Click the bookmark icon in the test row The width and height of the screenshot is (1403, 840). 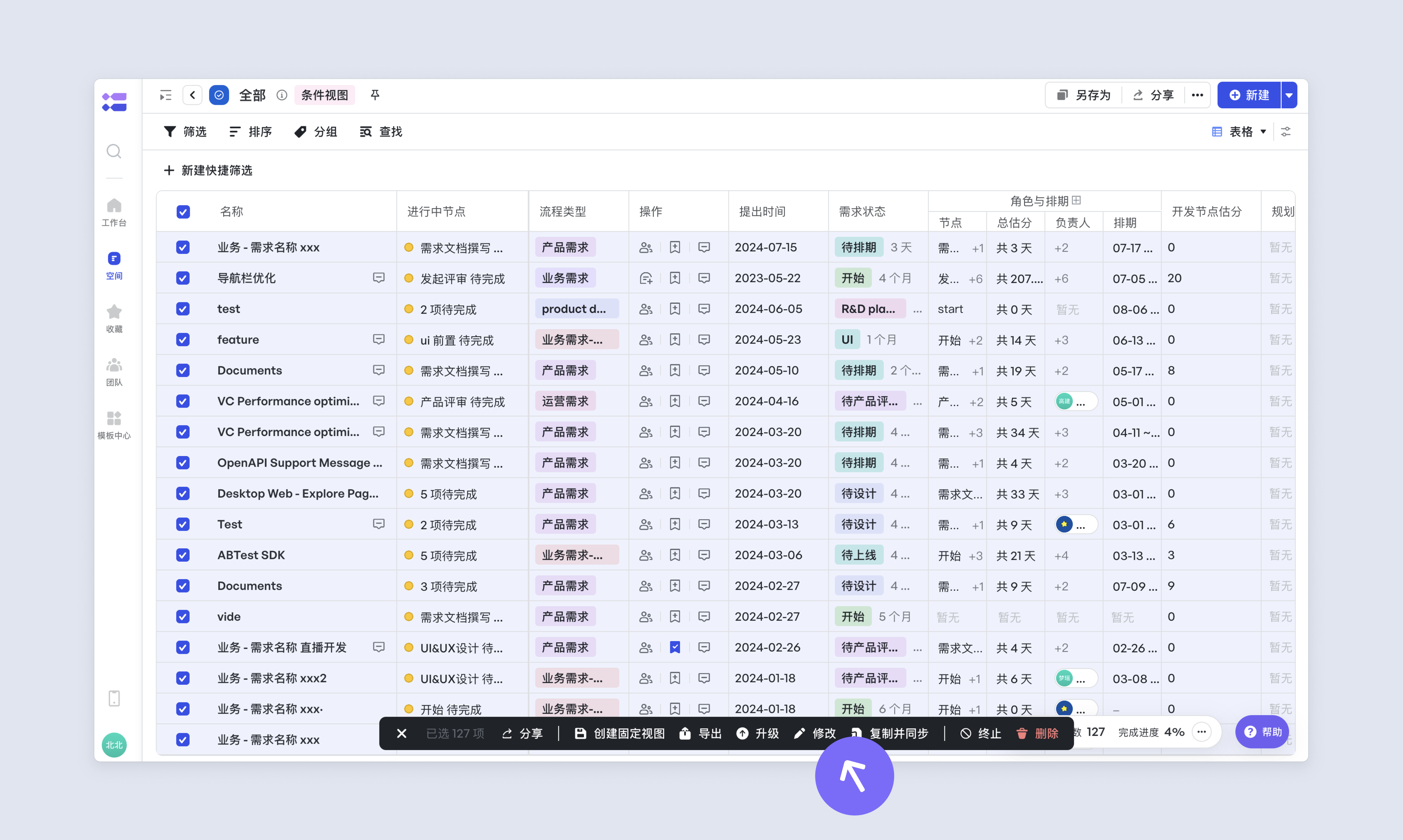(675, 309)
